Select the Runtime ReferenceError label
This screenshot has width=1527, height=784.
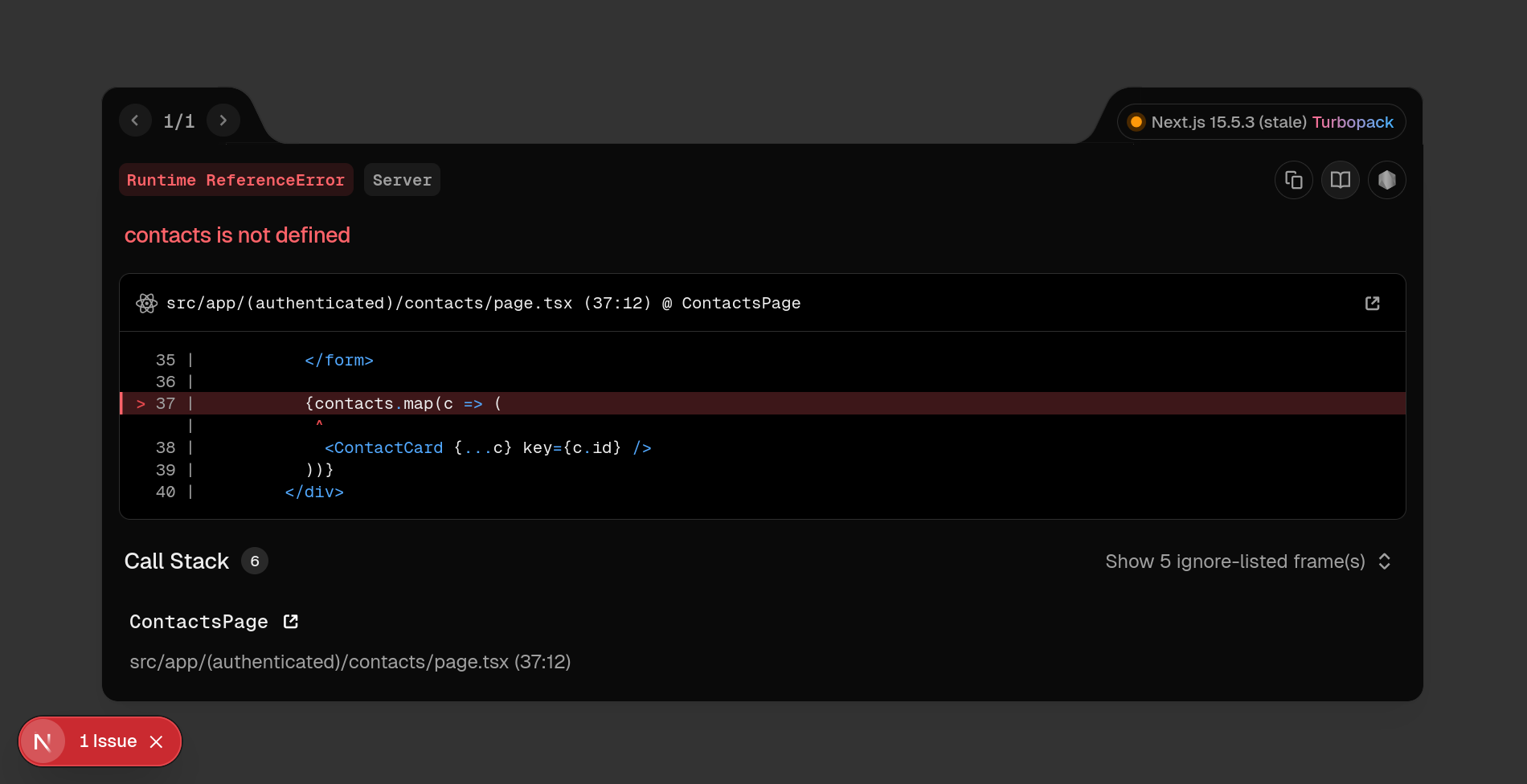click(x=235, y=180)
